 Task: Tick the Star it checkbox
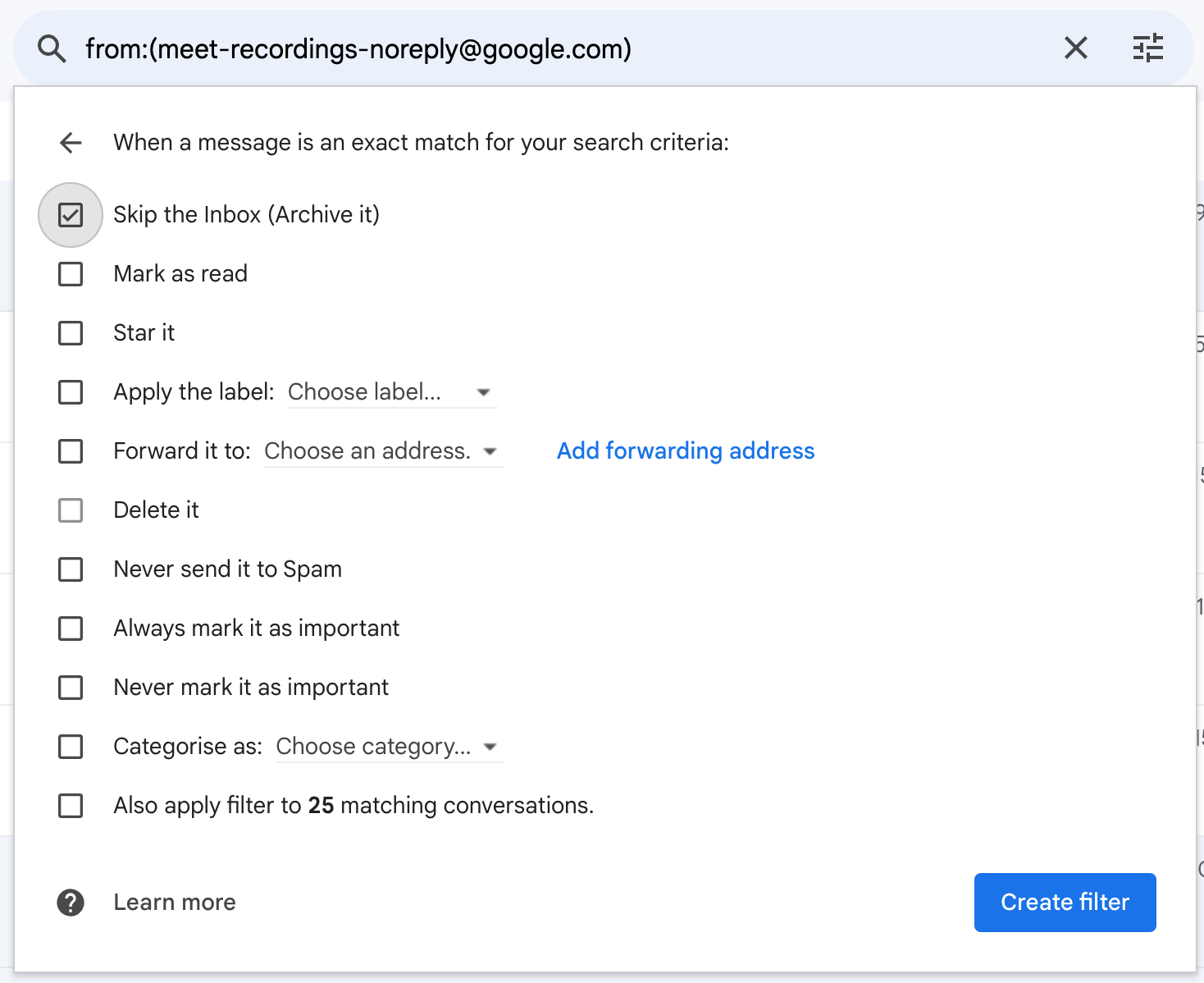pyautogui.click(x=71, y=333)
